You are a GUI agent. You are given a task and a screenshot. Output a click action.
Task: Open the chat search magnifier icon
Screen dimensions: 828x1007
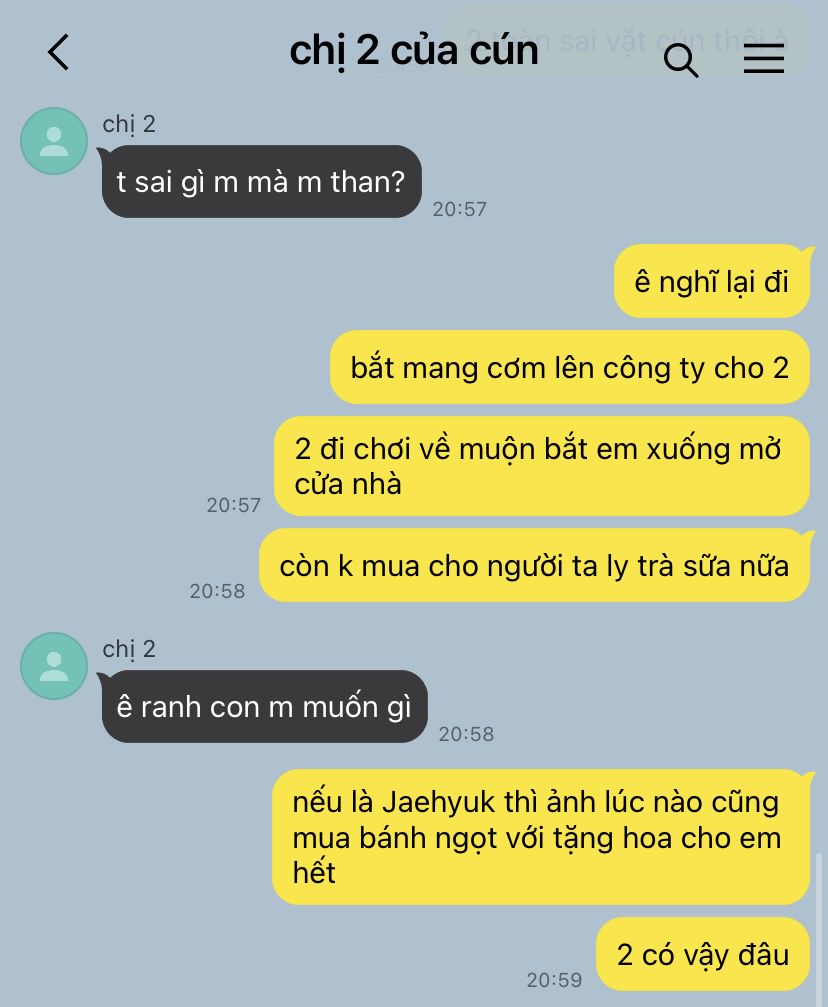pyautogui.click(x=681, y=60)
